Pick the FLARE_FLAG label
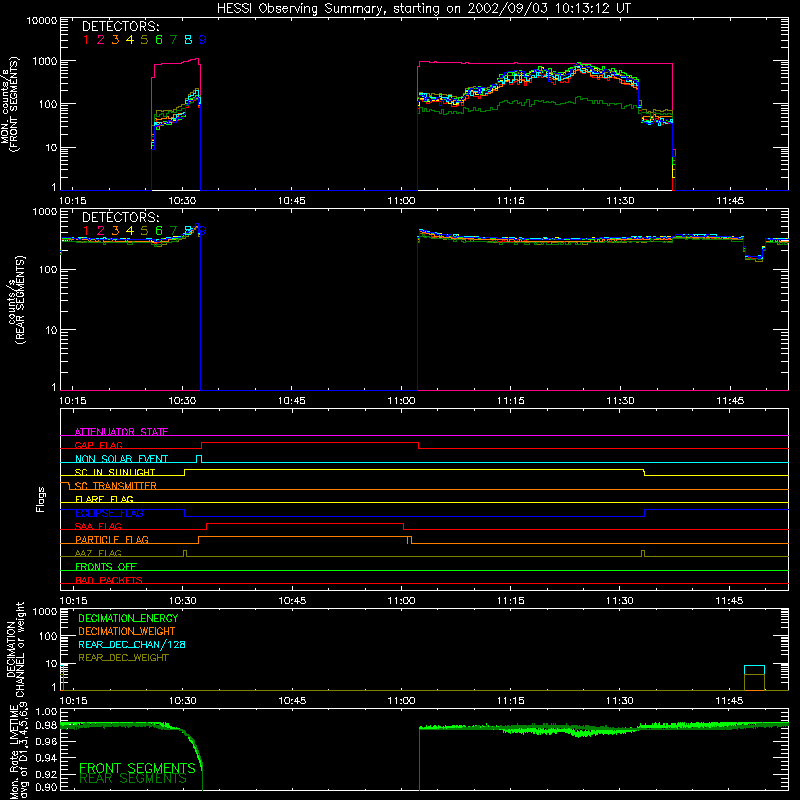The height and width of the screenshot is (800, 800). point(104,499)
